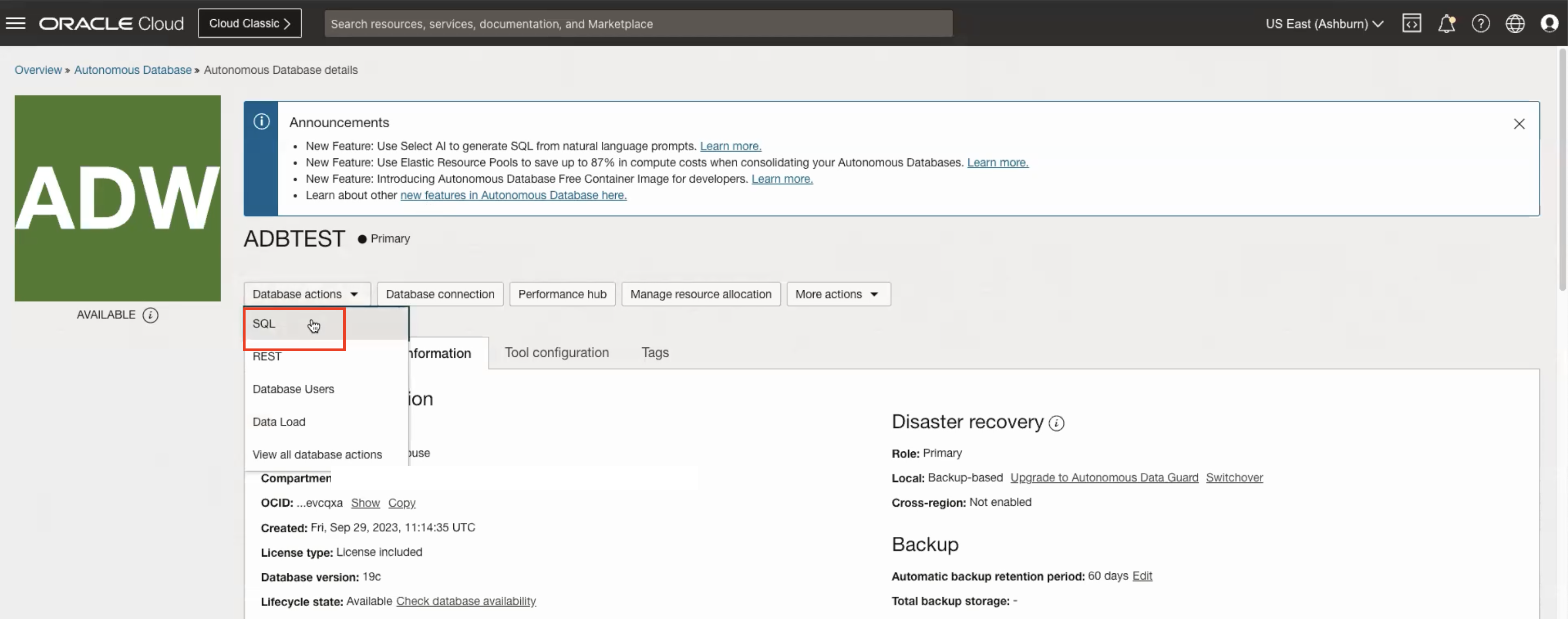
Task: Open the help menu icon
Action: point(1481,23)
